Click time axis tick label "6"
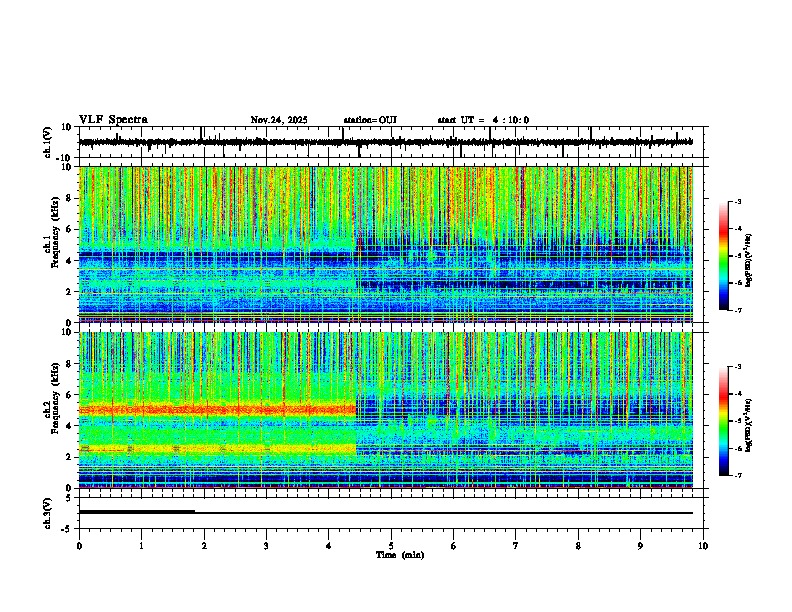Screen dimensions: 792x612 coord(454,546)
